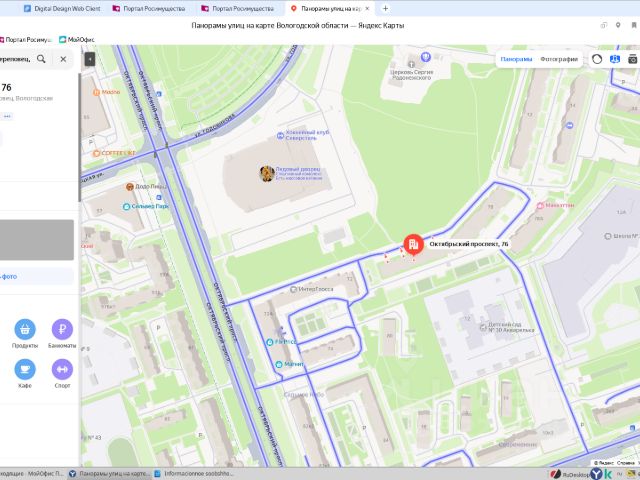Click the red Октябрьский проспект, 76 building marker

pyautogui.click(x=413, y=244)
